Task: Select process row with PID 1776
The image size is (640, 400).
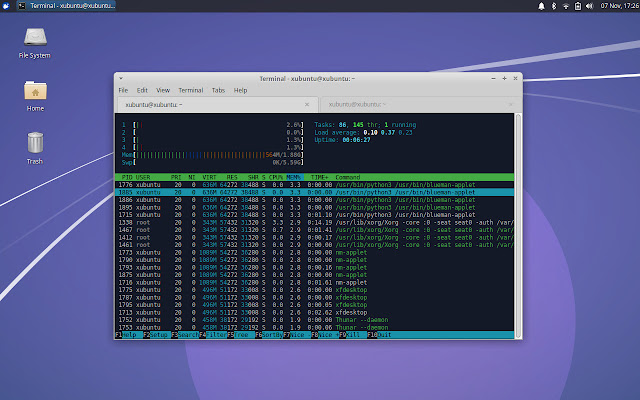Action: click(x=314, y=185)
